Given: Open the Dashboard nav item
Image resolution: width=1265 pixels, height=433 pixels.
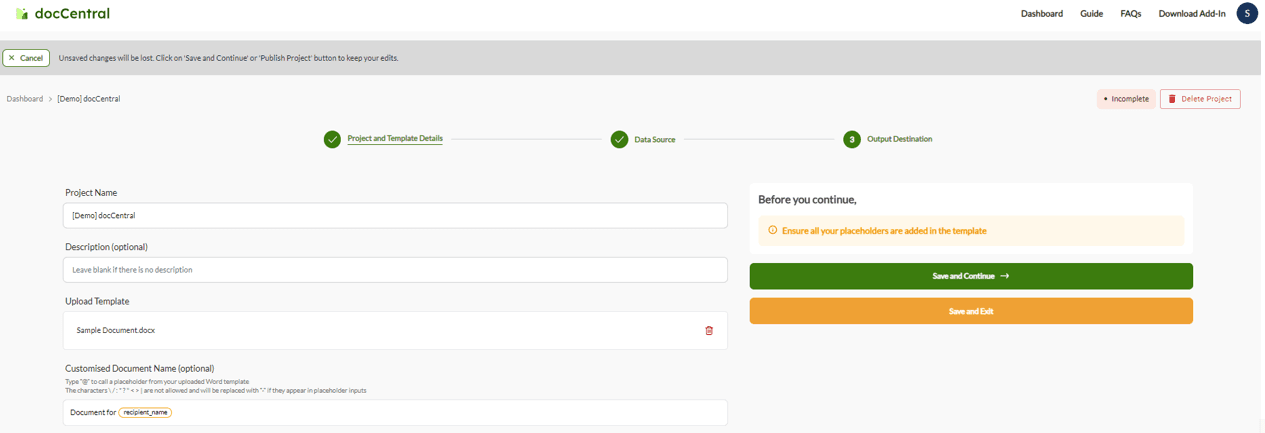Looking at the screenshot, I should [1041, 14].
